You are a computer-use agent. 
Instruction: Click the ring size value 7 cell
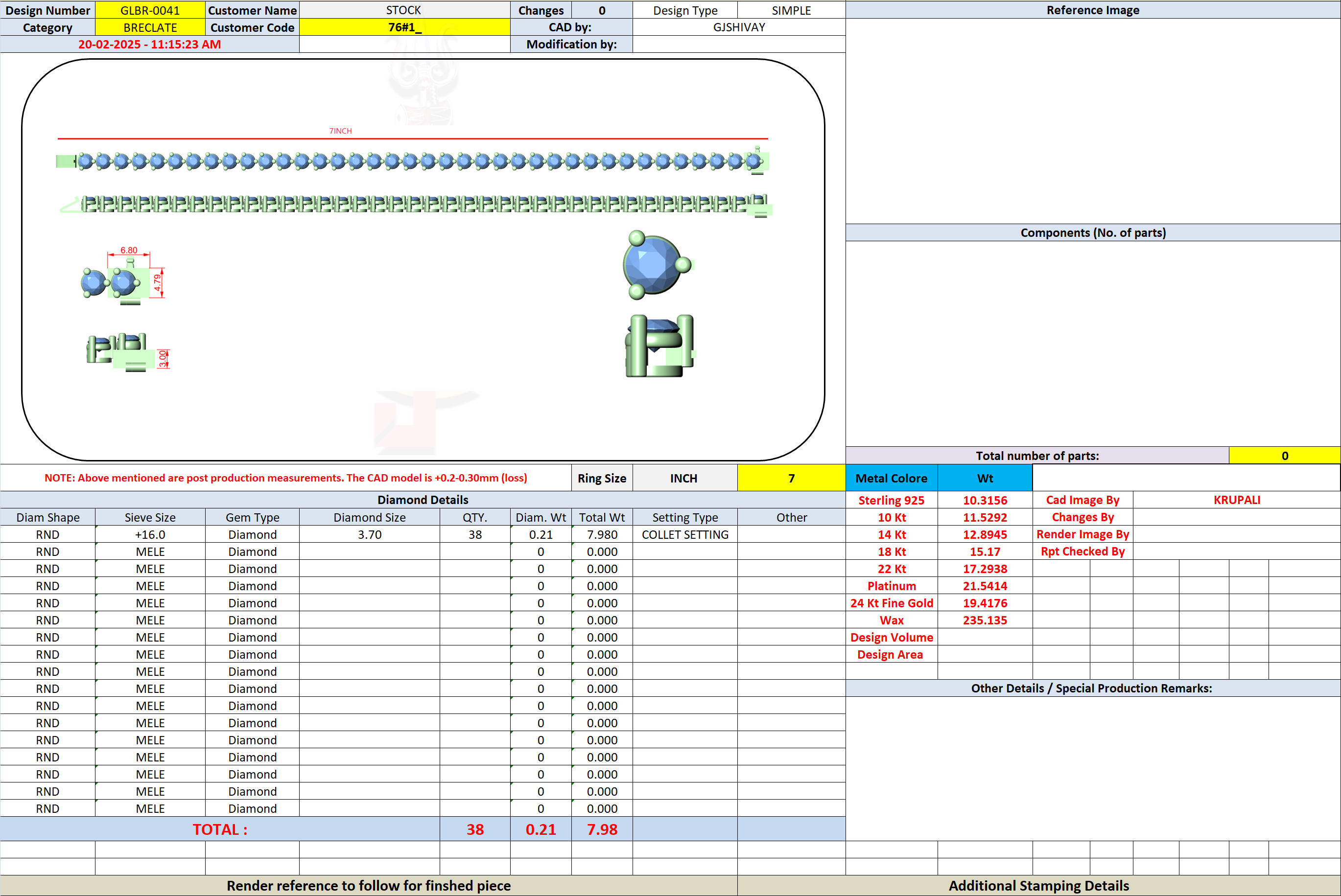coord(791,478)
